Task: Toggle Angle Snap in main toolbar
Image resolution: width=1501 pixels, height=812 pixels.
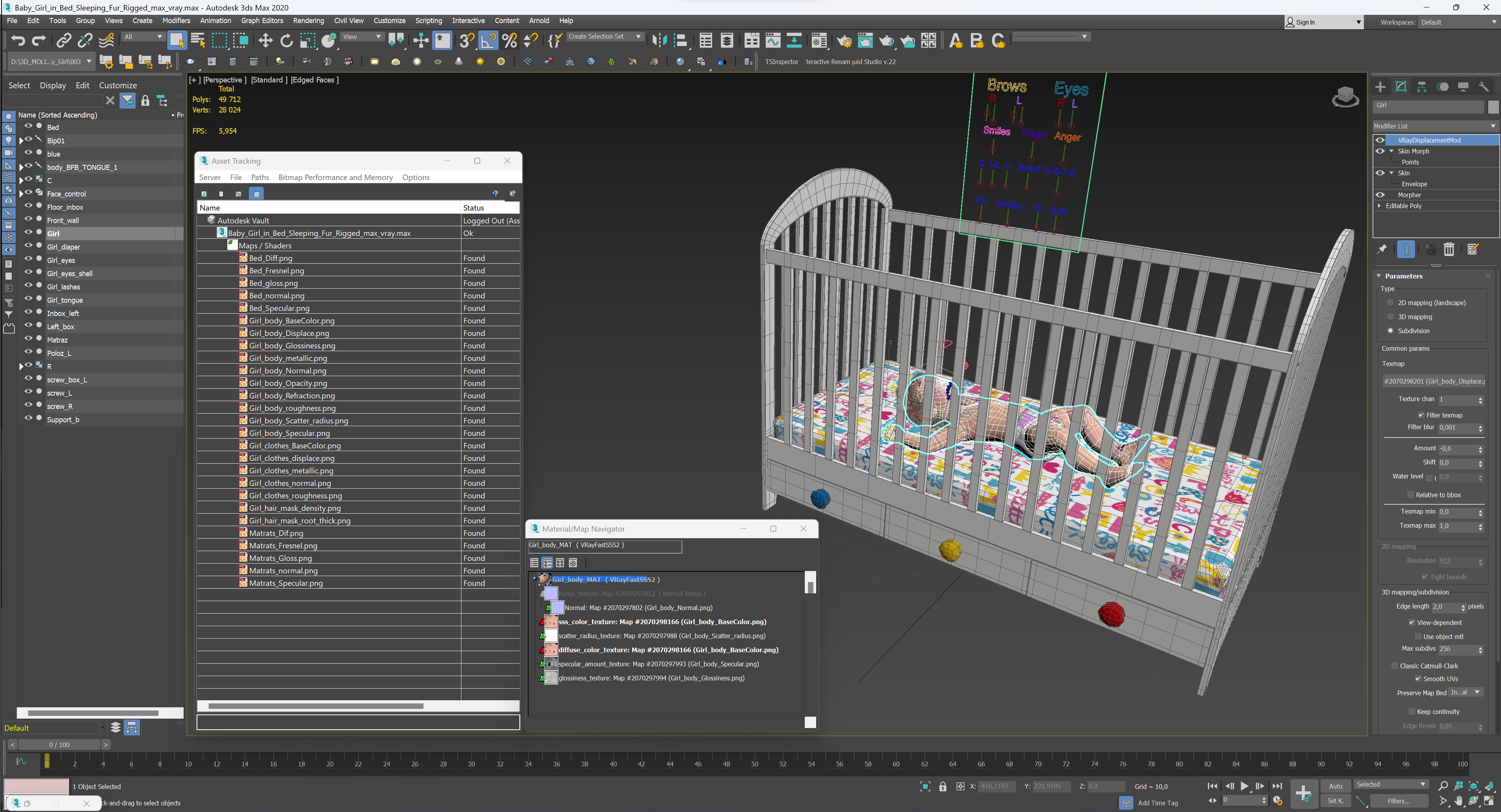Action: click(x=488, y=40)
